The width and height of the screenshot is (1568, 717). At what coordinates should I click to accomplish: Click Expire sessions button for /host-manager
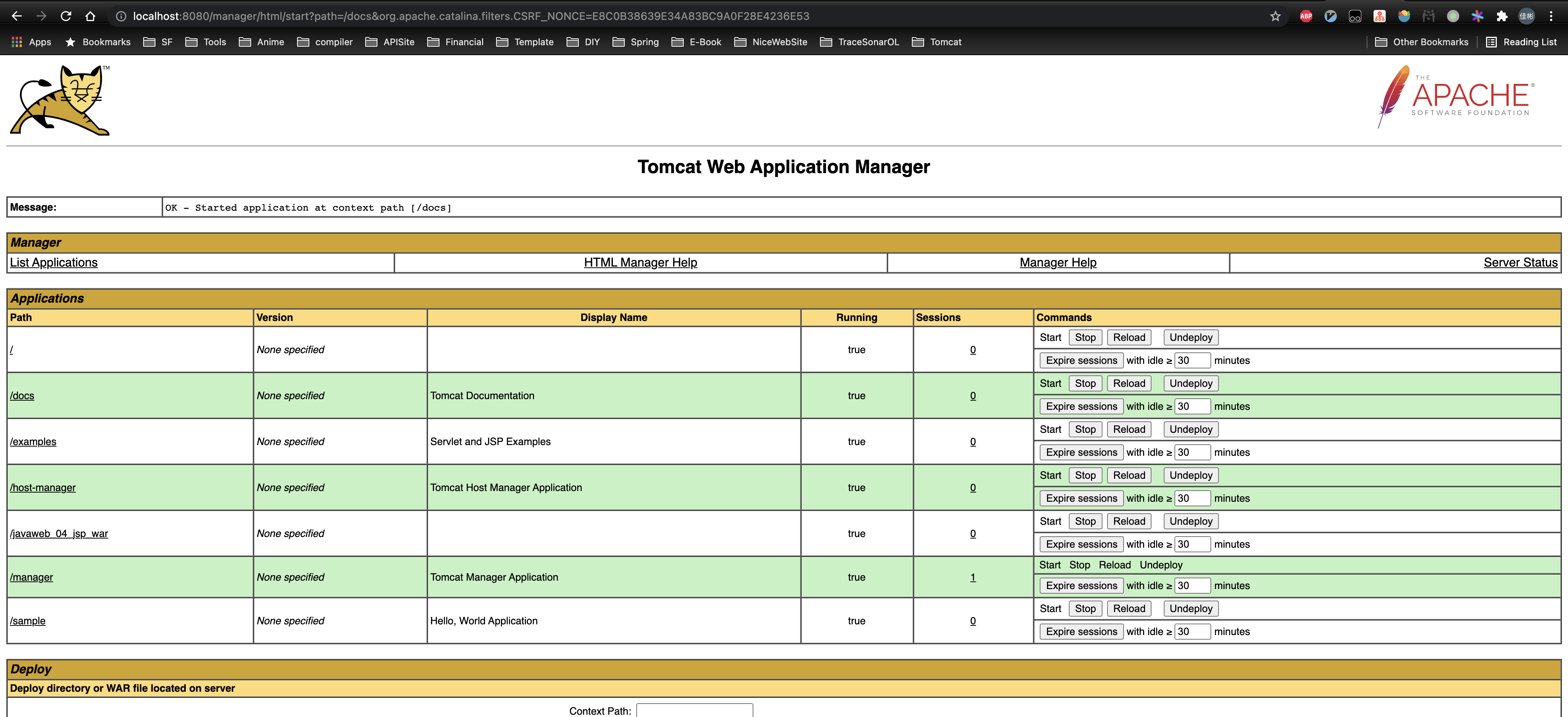point(1080,497)
